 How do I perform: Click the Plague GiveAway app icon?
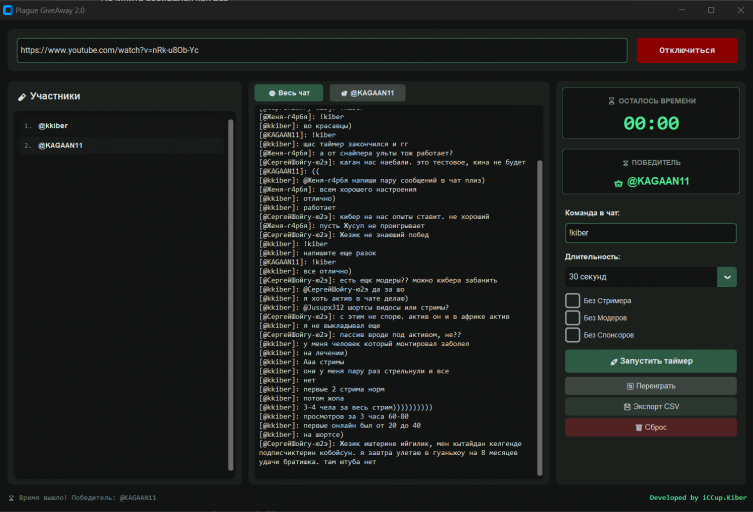point(8,10)
